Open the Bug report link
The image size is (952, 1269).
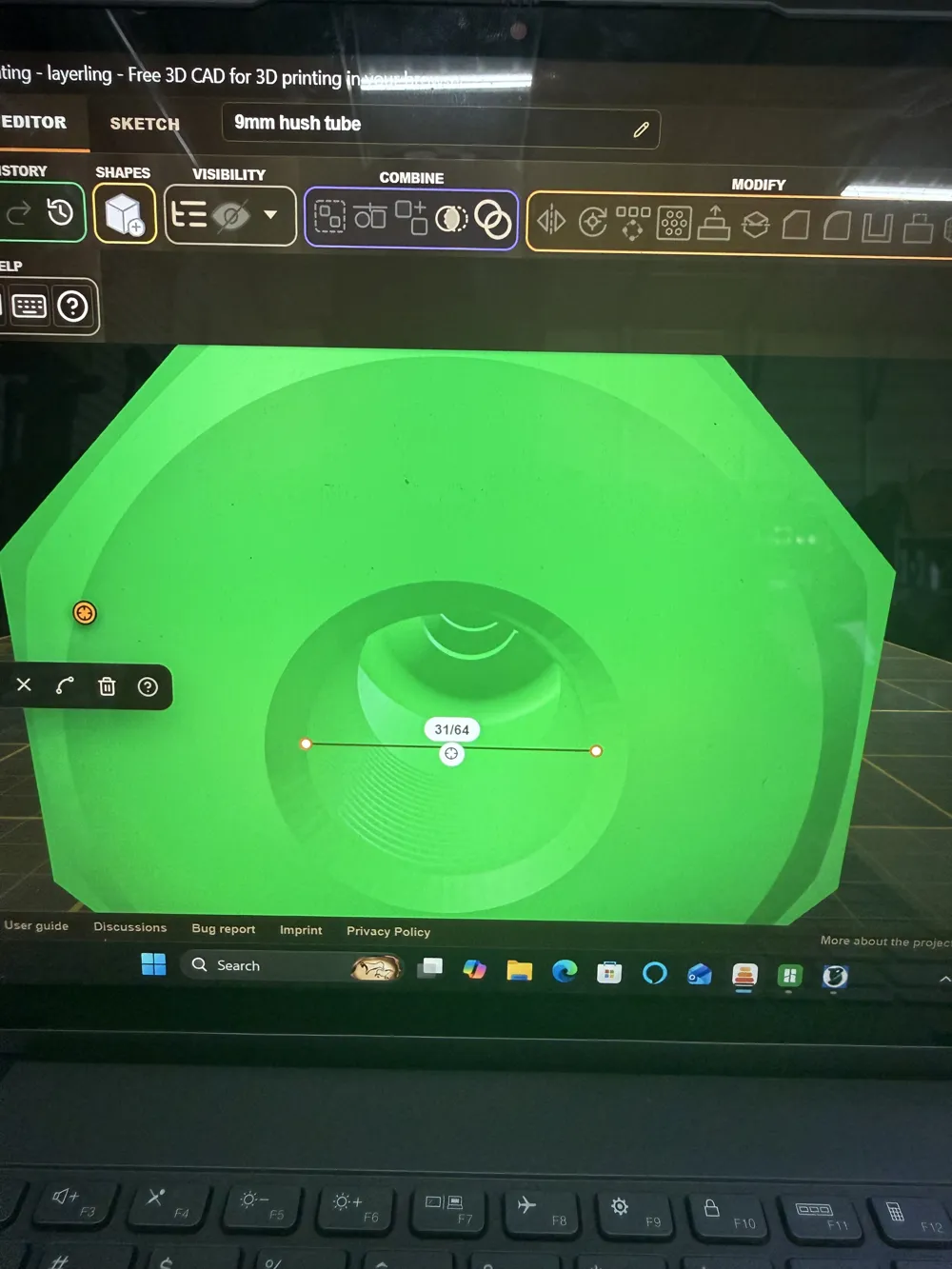click(224, 929)
